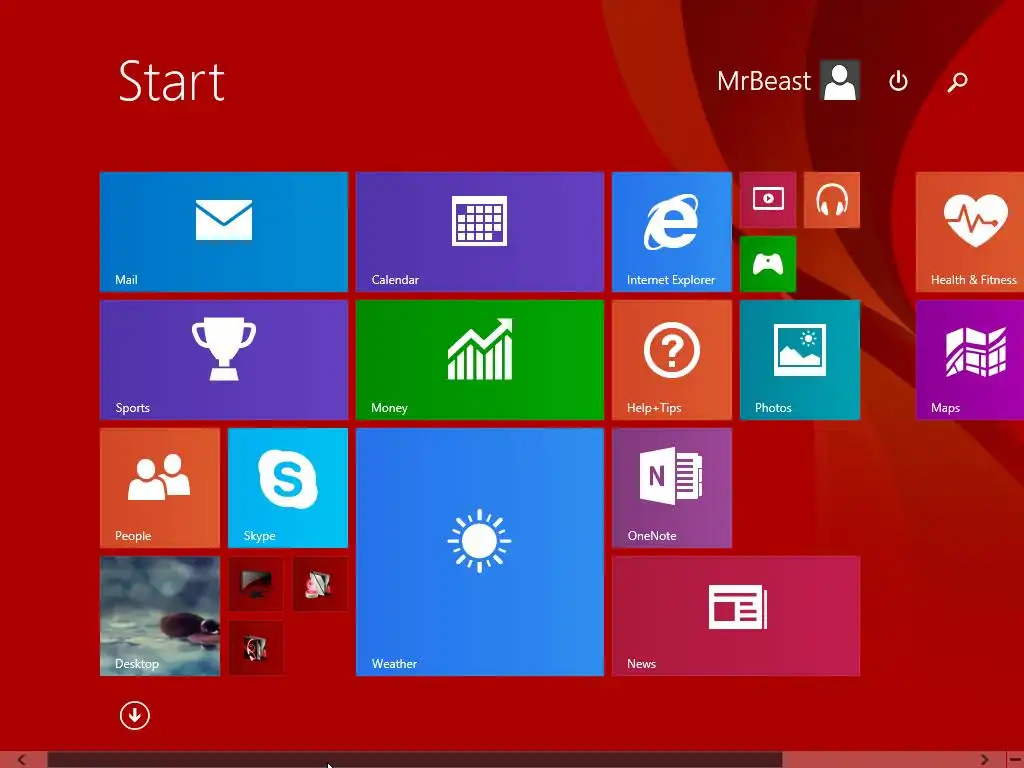Open the Maps tile
The image size is (1024, 768).
pos(970,360)
